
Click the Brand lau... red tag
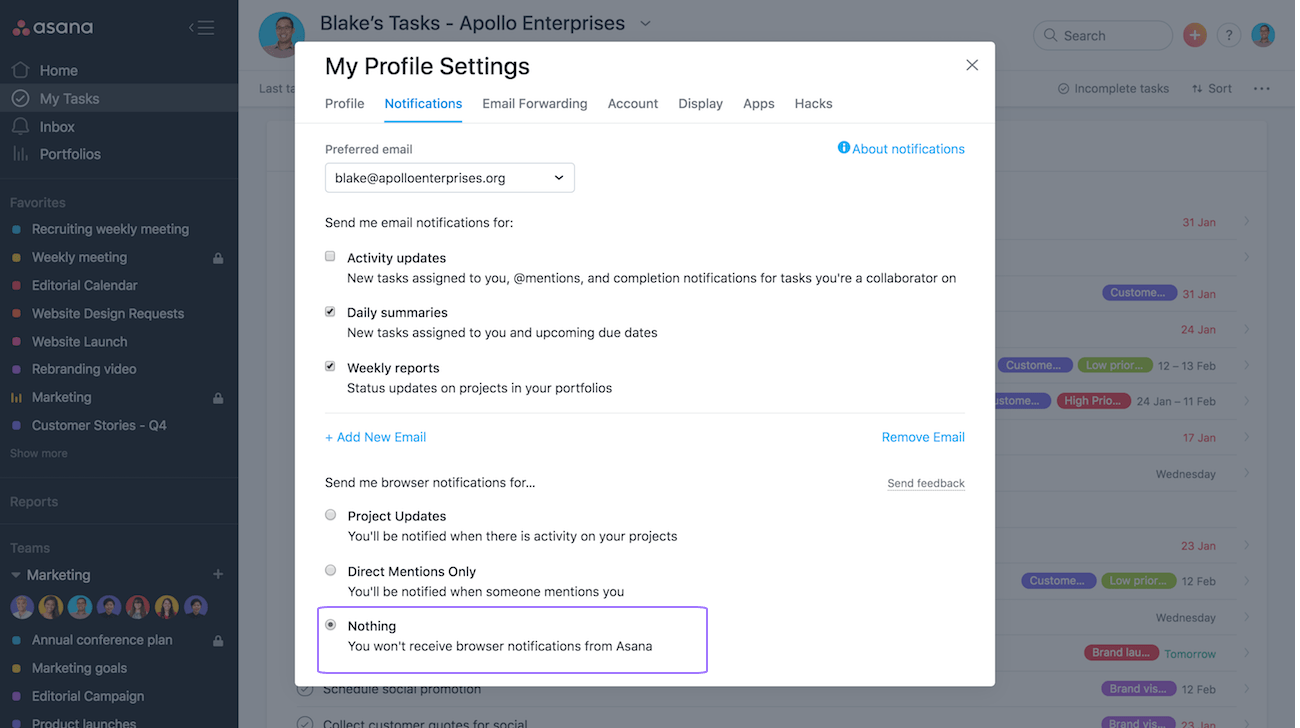click(1121, 653)
